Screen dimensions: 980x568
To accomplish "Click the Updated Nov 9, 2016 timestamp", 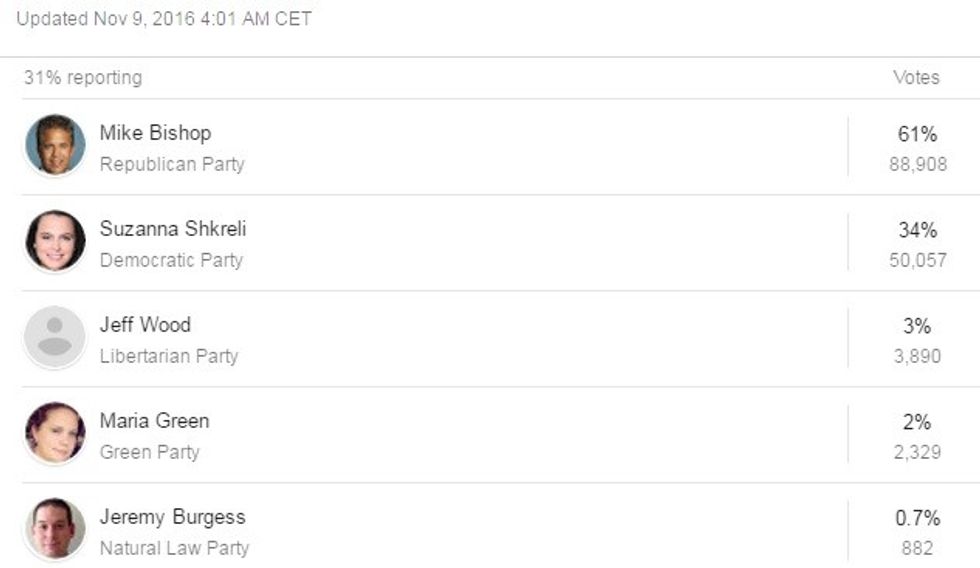I will 164,18.
